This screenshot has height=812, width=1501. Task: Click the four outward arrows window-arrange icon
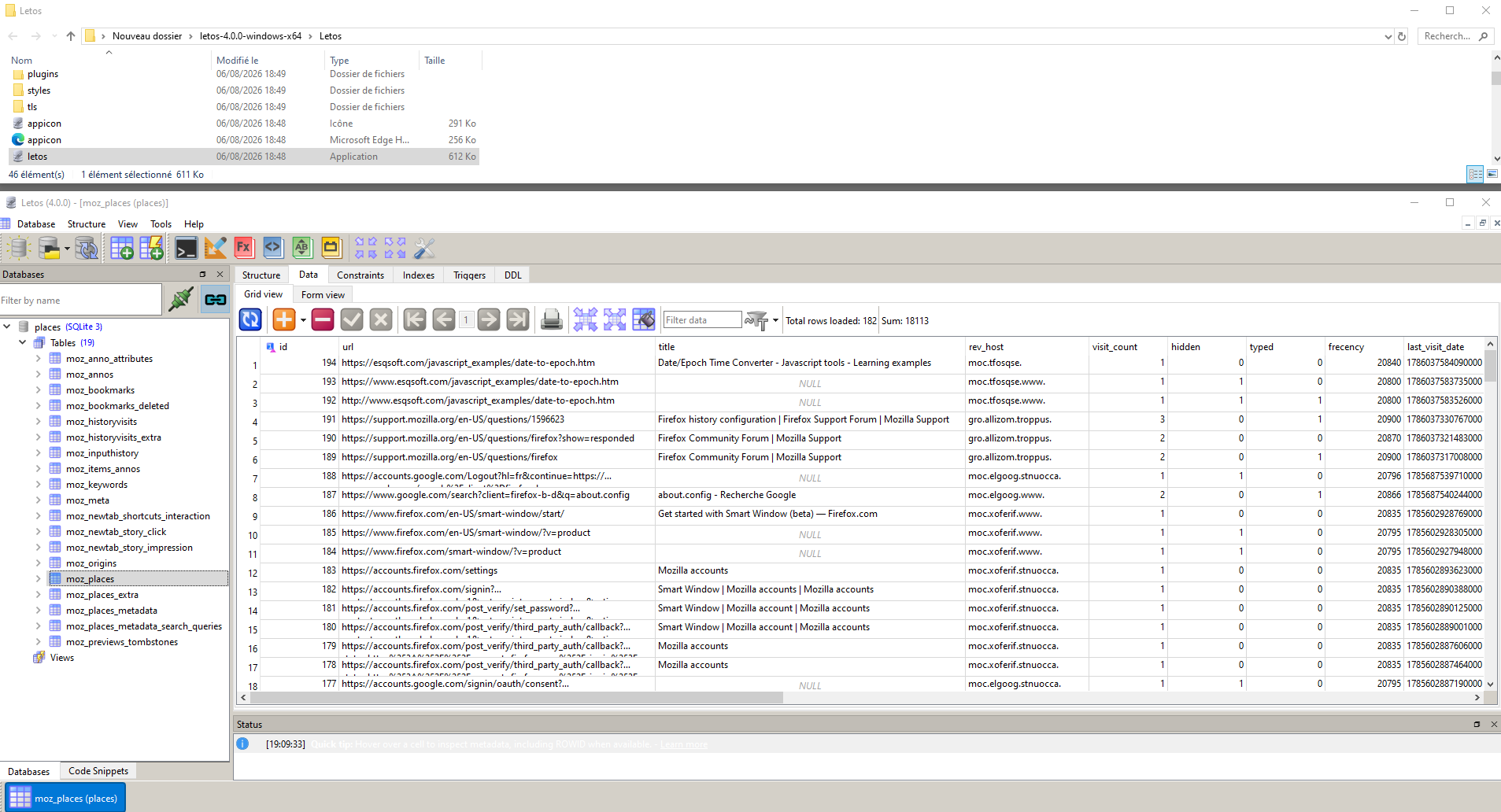point(395,249)
